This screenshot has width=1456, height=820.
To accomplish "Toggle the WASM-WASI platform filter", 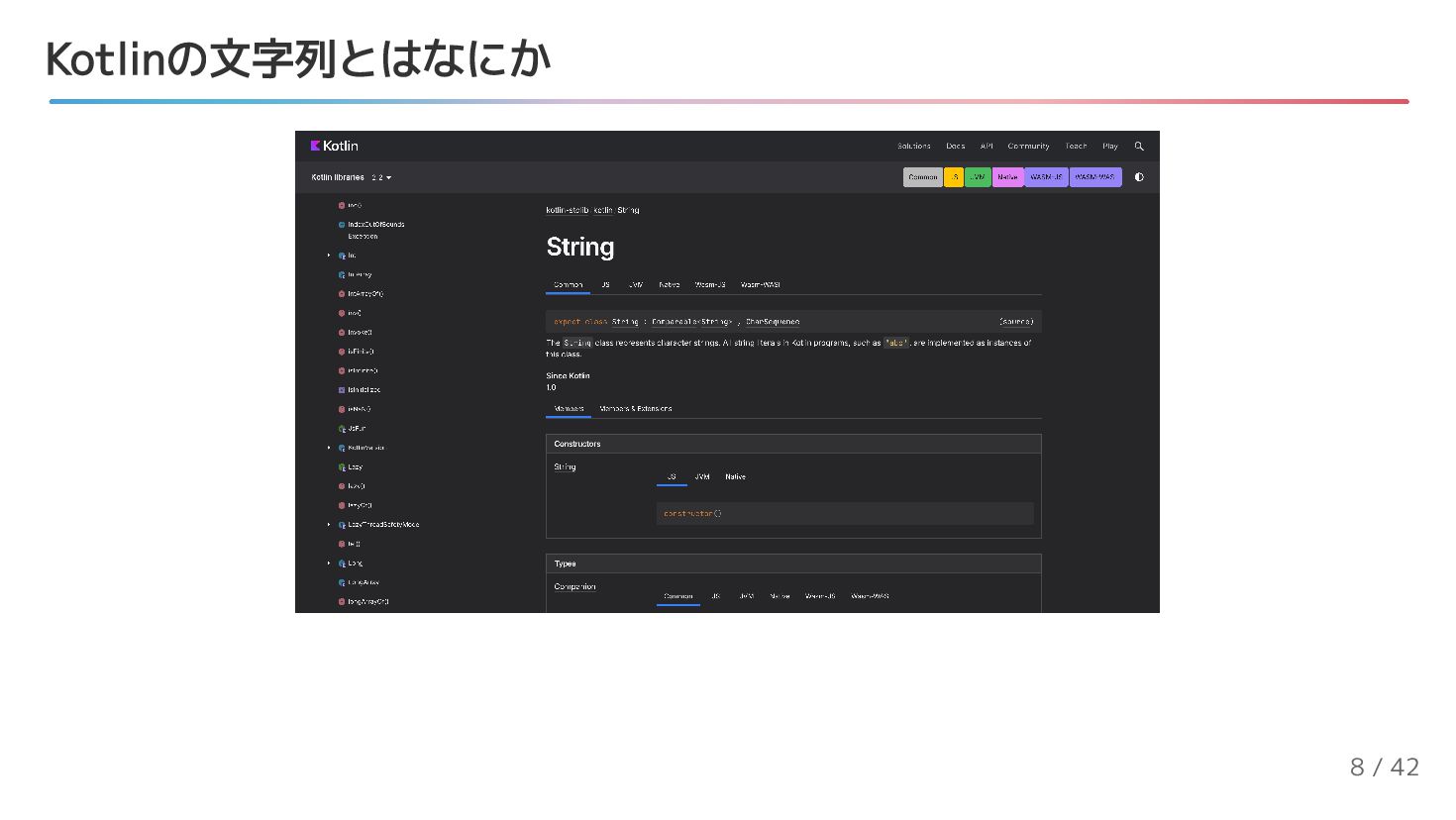I will 1095,177.
